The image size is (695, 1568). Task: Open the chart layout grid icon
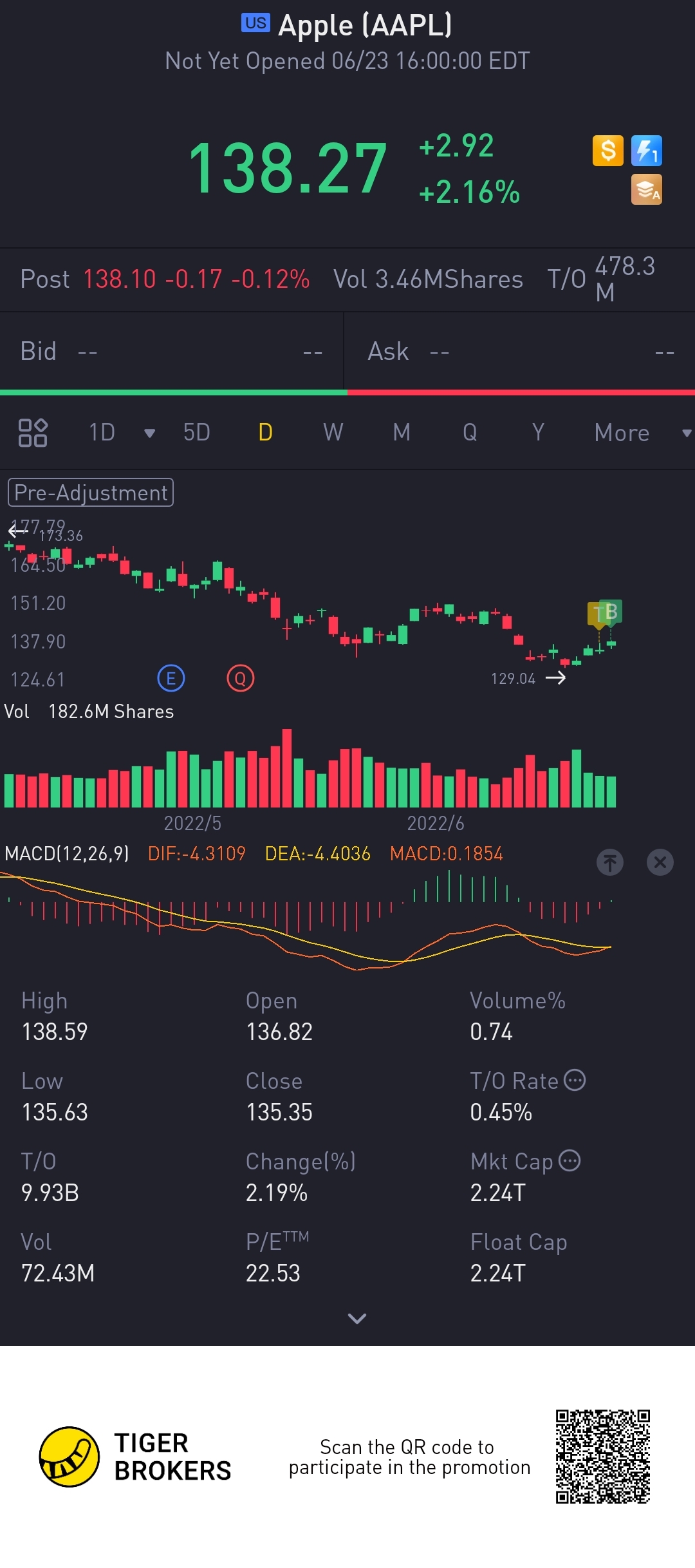[x=33, y=433]
